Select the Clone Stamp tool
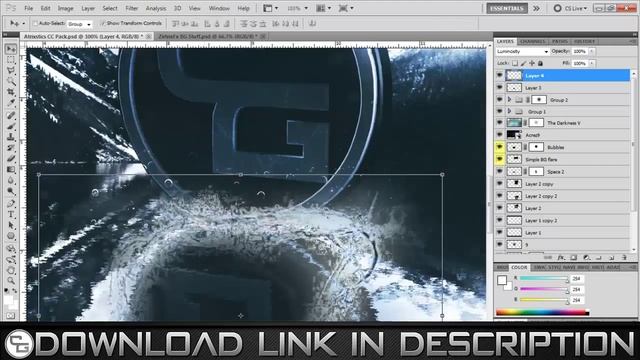 coord(11,137)
